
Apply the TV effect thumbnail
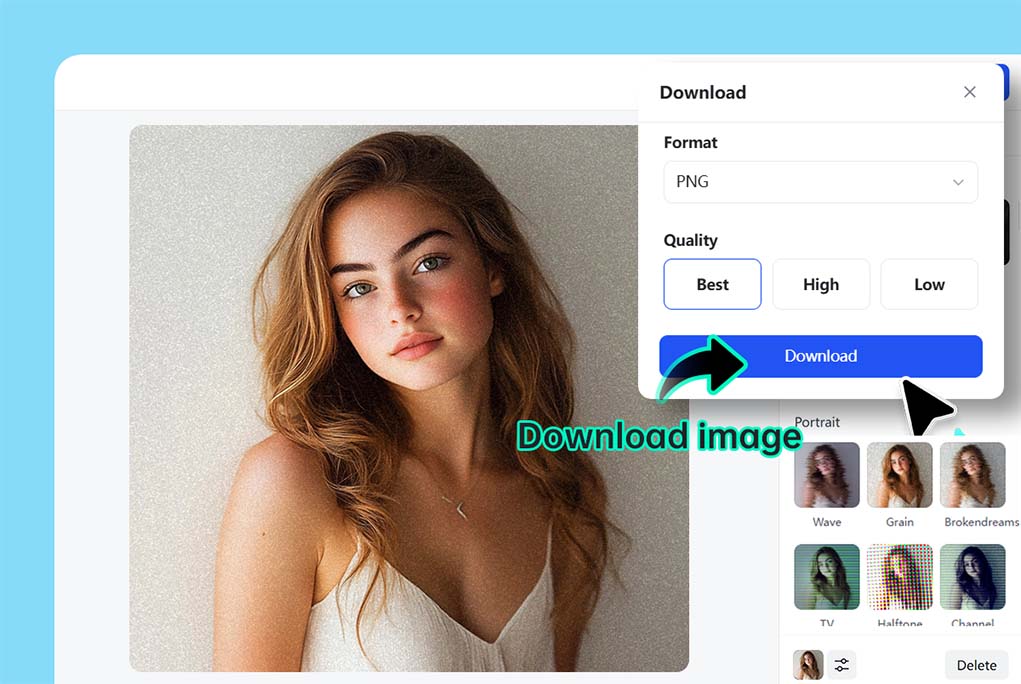point(826,577)
